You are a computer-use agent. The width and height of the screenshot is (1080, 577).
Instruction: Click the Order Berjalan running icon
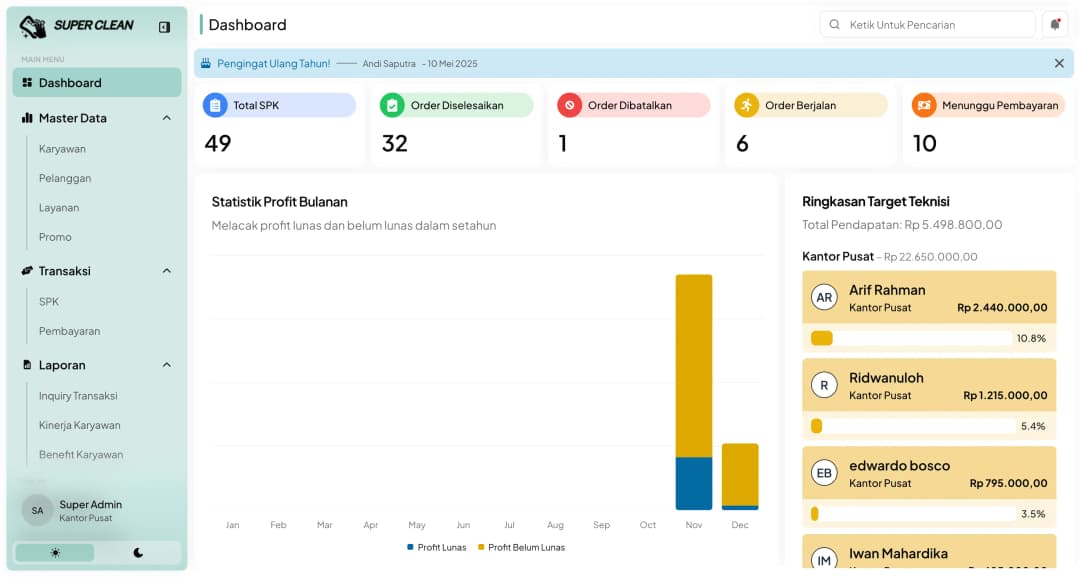pyautogui.click(x=747, y=105)
